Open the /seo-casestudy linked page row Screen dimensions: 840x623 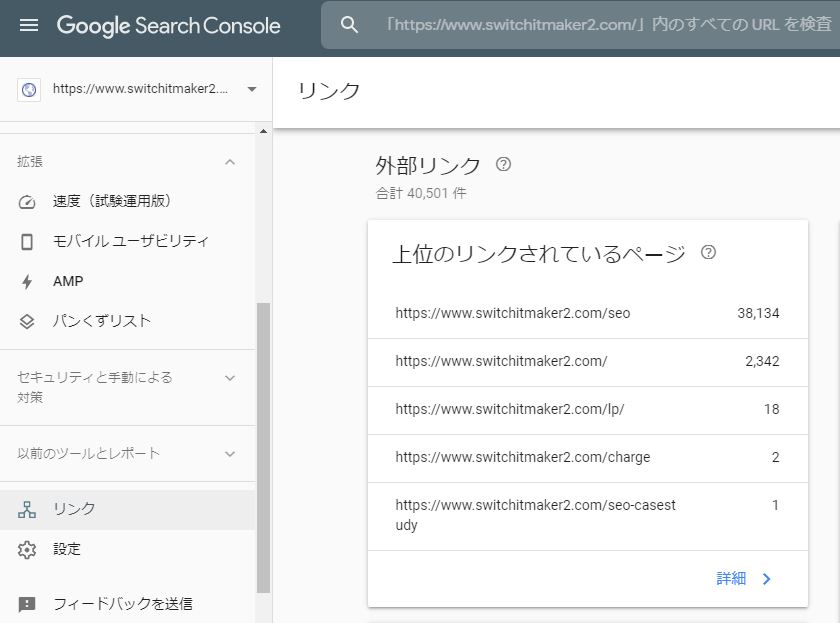tap(588, 516)
